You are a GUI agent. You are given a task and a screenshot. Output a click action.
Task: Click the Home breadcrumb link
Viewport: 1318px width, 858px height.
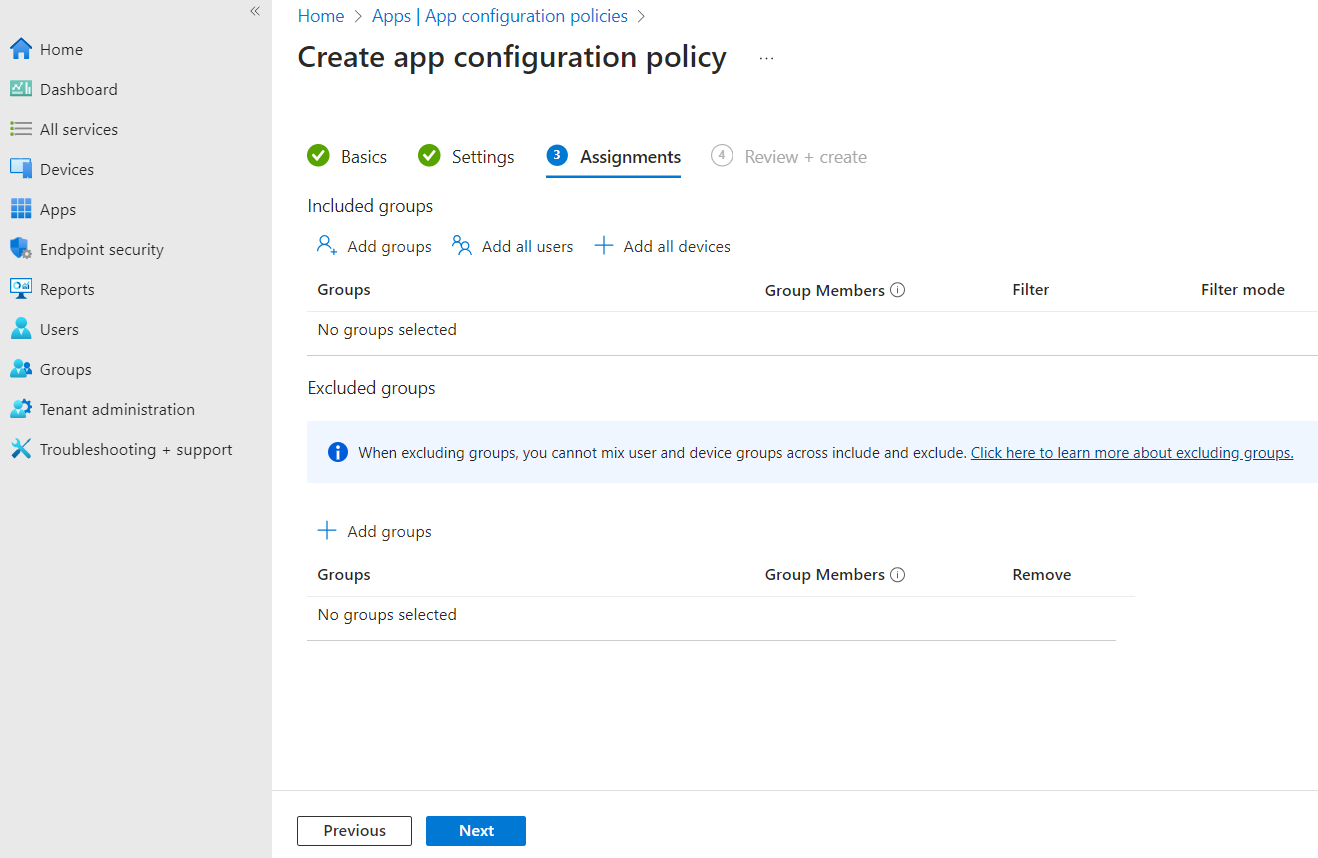point(321,16)
